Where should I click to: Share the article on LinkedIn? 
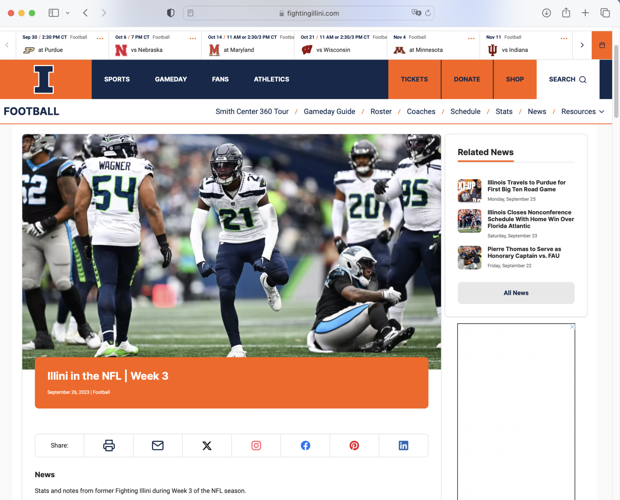[x=403, y=445]
